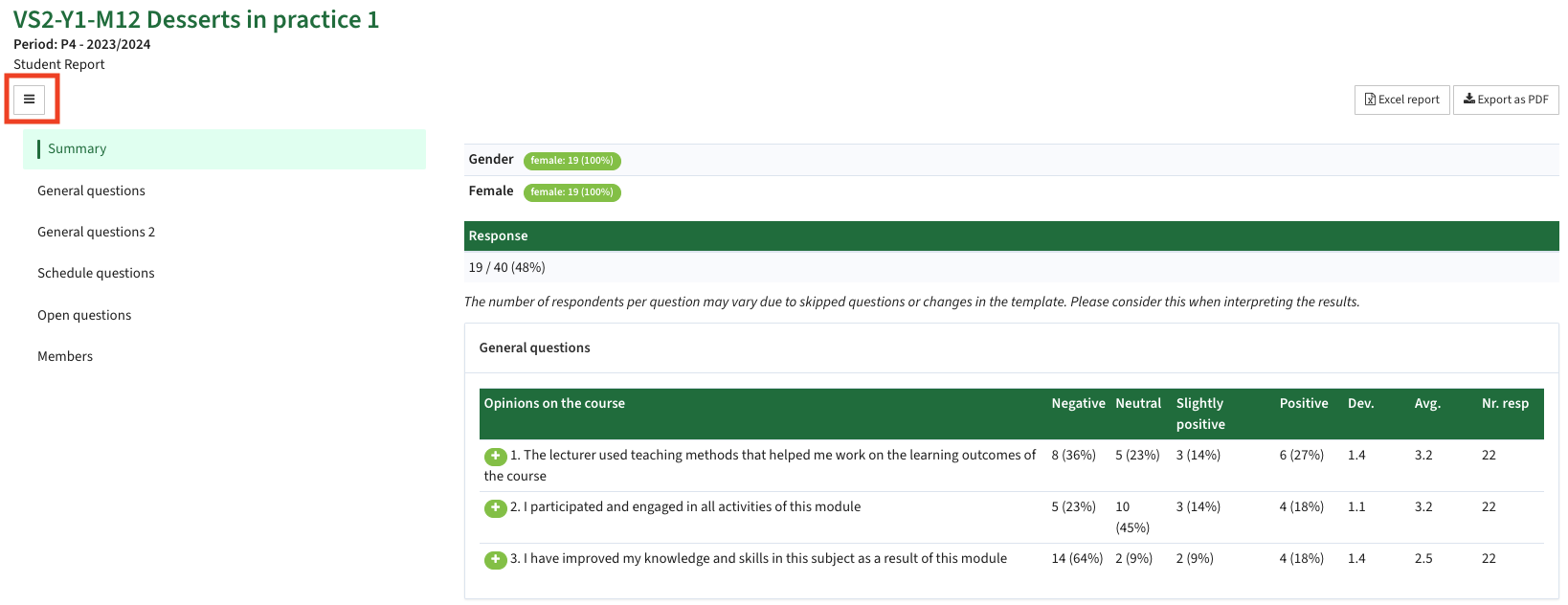Open General questions 2 section
Viewport: 1568px width, 605px height.
(x=96, y=232)
